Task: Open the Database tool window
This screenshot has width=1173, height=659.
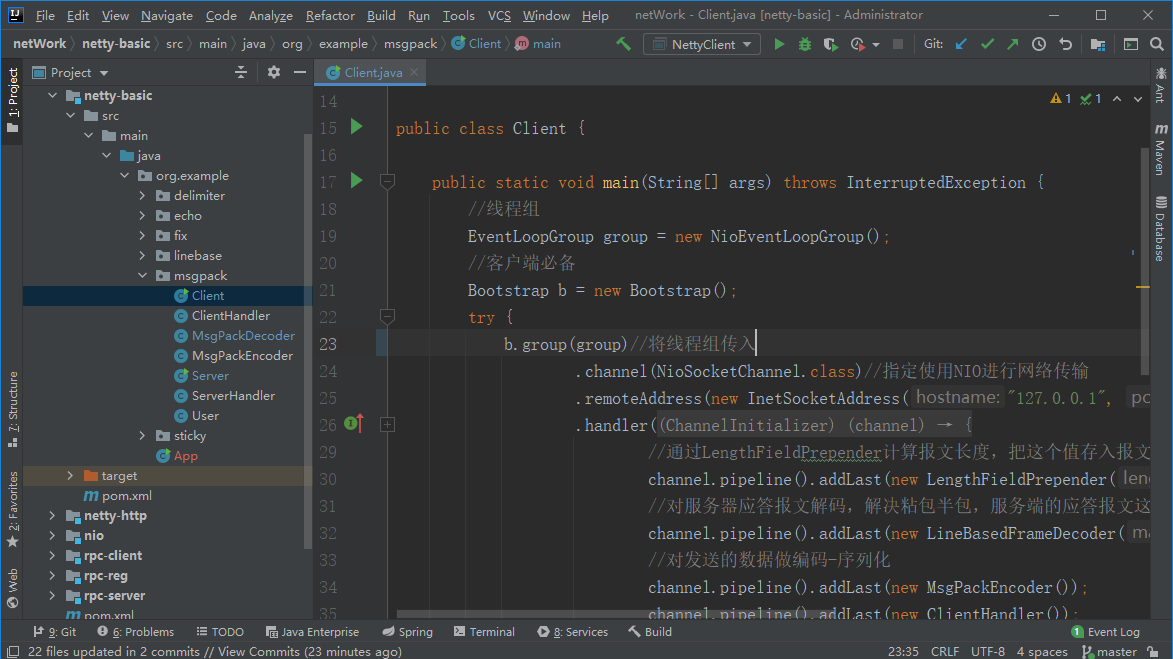Action: pos(1160,228)
